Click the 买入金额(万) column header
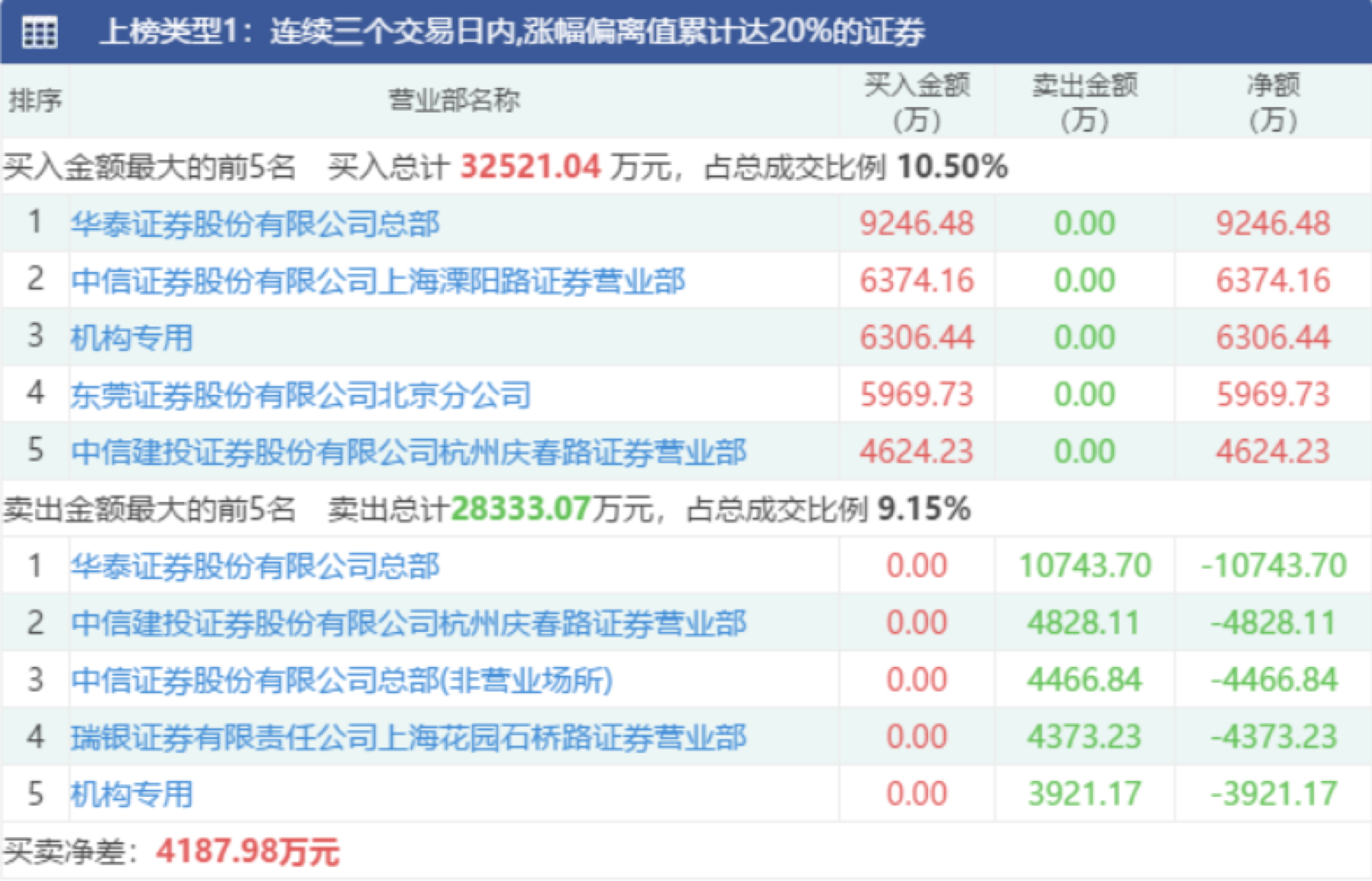 point(917,102)
